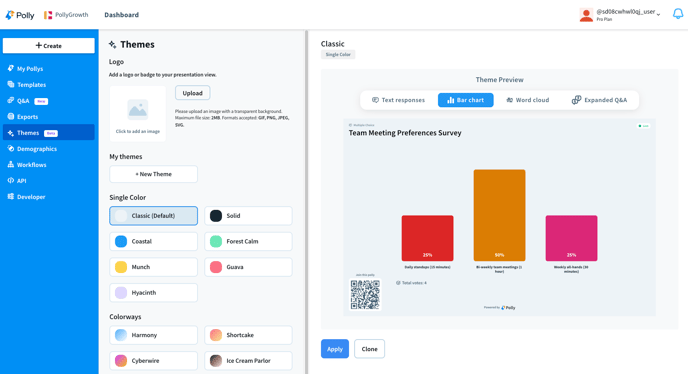The image size is (688, 374).
Task: Click the orange 50% bar
Action: click(499, 216)
